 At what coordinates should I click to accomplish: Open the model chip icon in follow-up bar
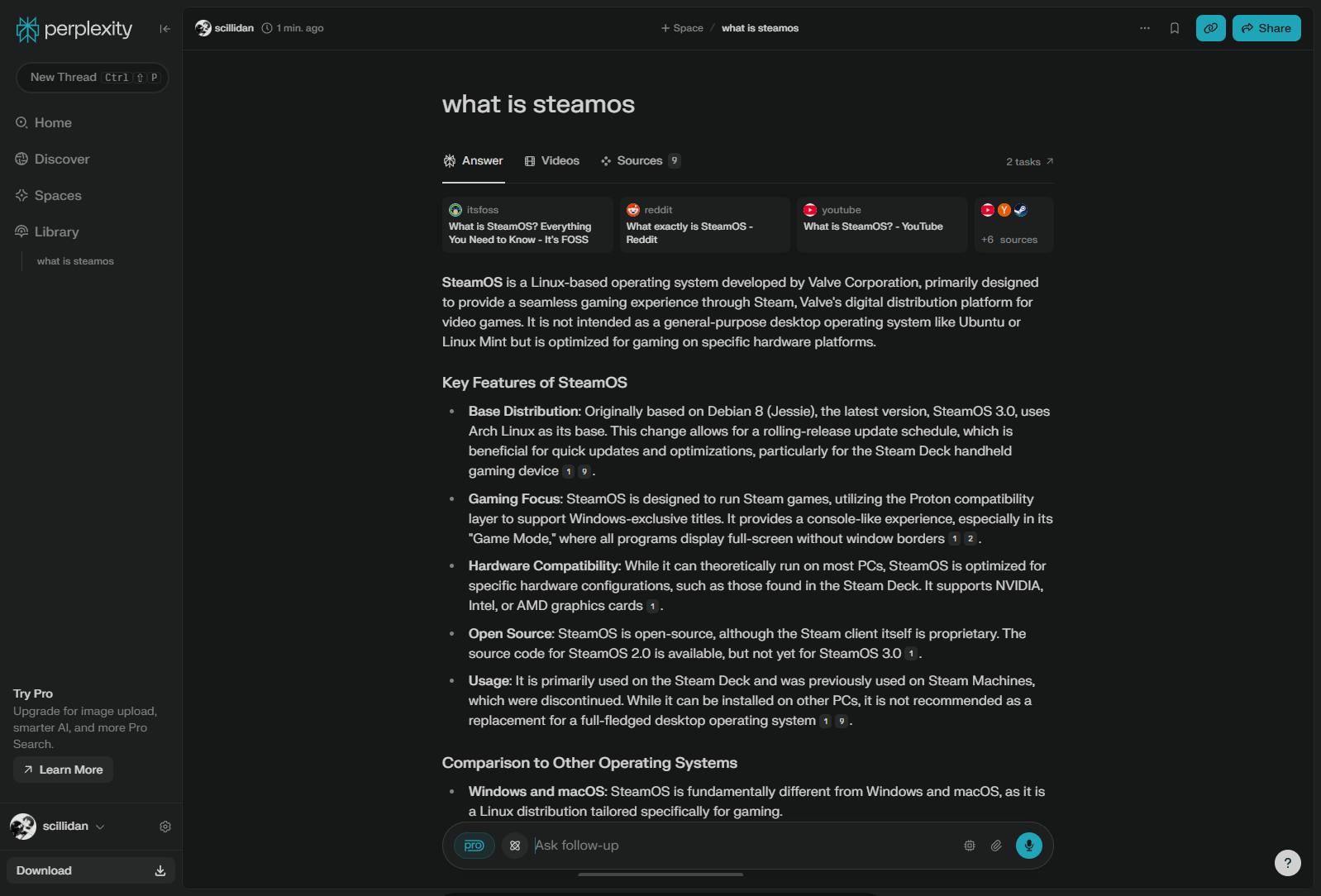point(970,846)
